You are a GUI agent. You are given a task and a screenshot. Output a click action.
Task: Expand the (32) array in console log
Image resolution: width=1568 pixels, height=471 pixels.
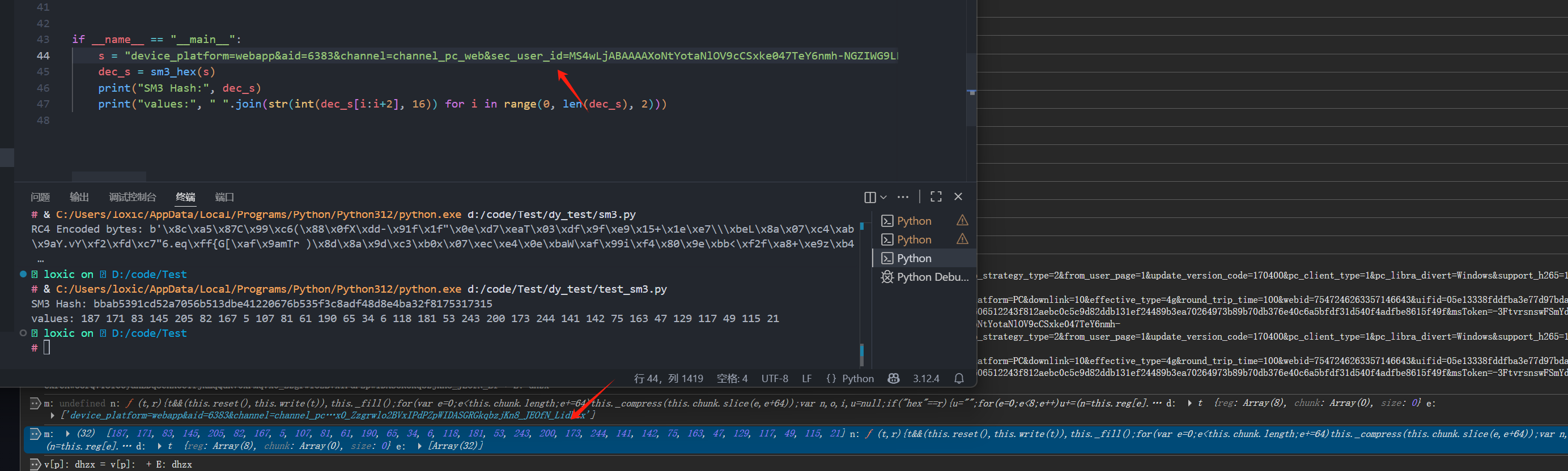click(x=67, y=433)
